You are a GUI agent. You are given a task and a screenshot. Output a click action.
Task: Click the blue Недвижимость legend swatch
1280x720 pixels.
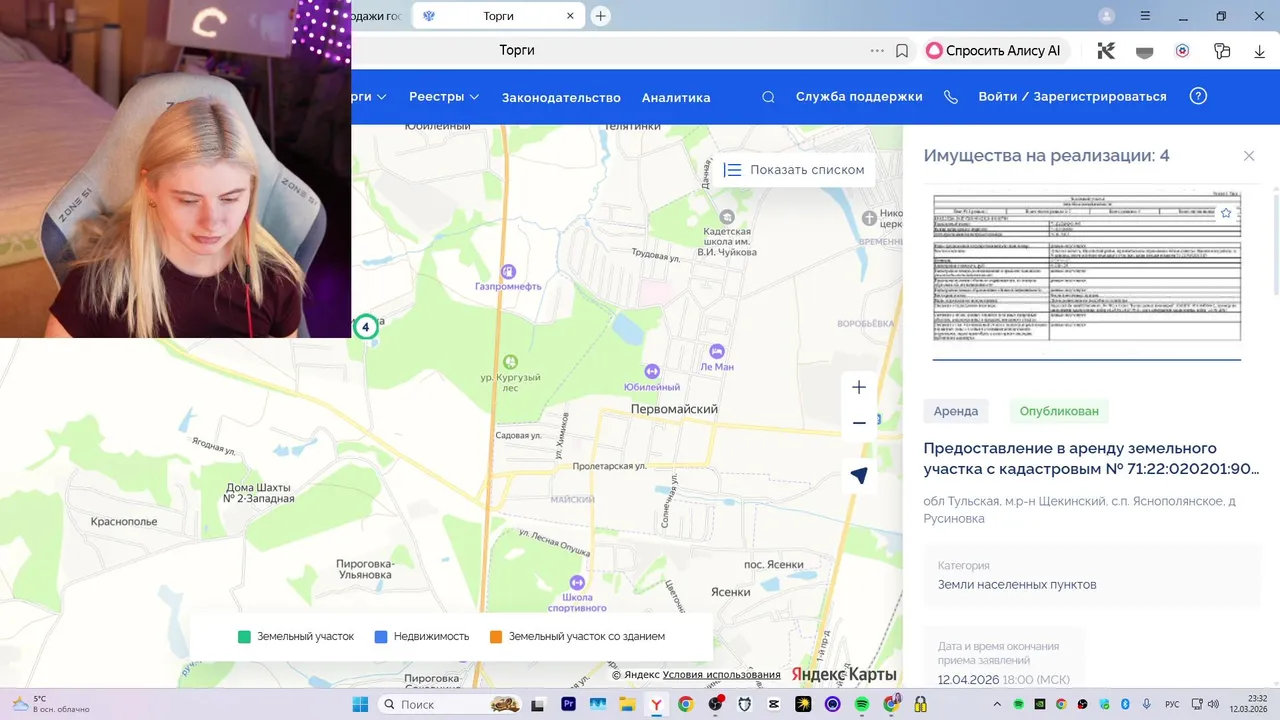point(380,637)
